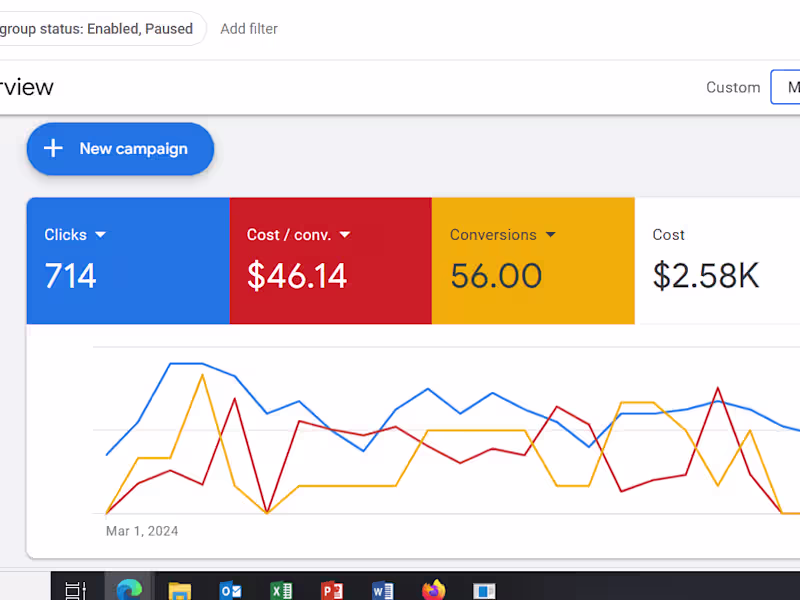This screenshot has height=600, width=800.
Task: Click the plus icon in New campaign
Action: (53, 148)
